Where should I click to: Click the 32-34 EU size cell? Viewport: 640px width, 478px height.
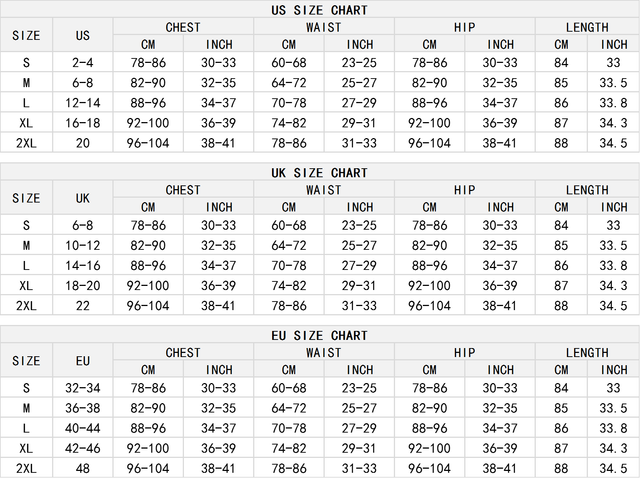click(83, 388)
